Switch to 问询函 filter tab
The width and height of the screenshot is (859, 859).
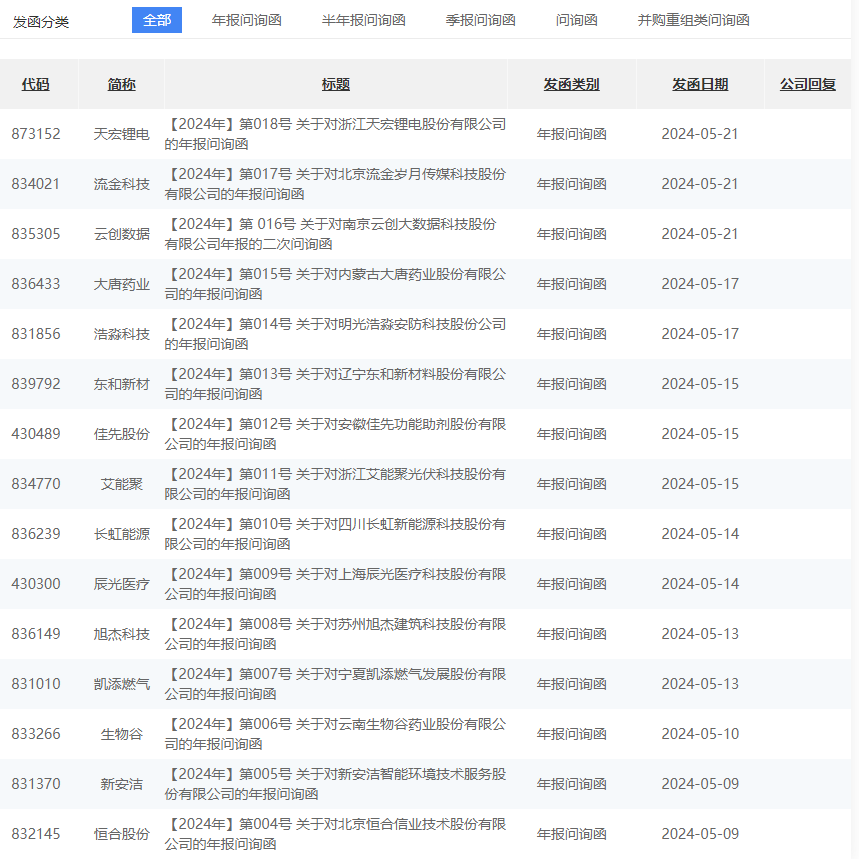pyautogui.click(x=576, y=20)
